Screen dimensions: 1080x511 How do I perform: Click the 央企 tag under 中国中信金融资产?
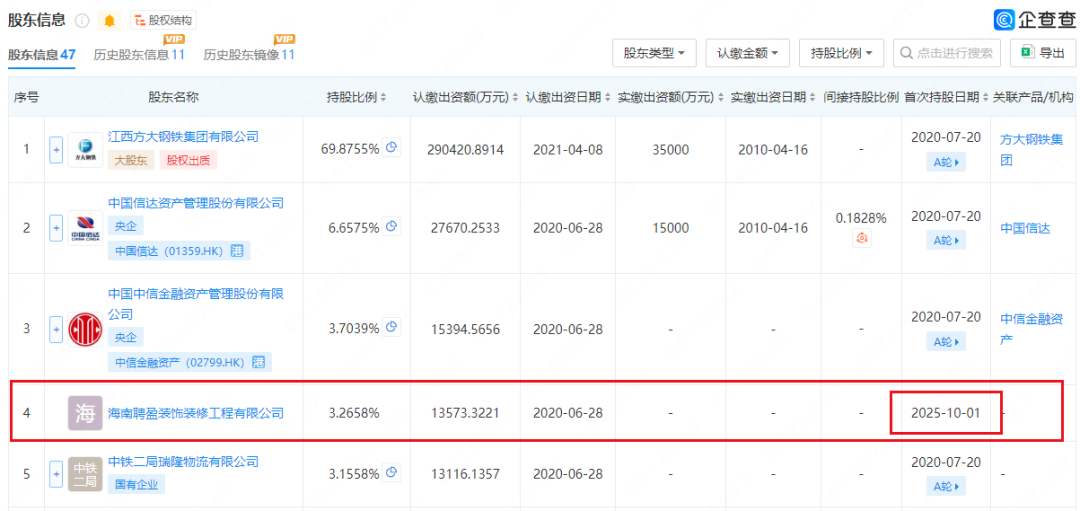(126, 337)
